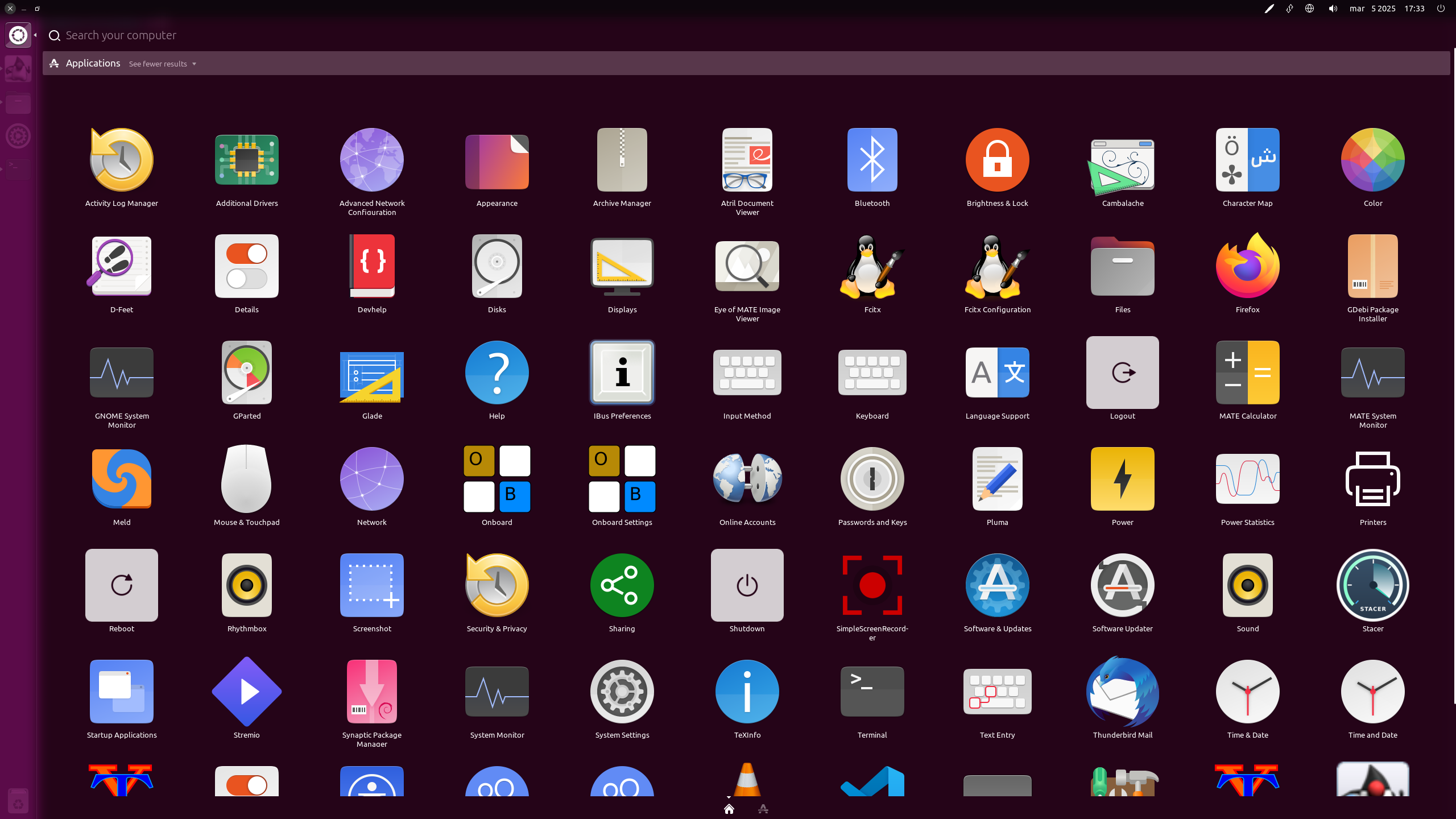Viewport: 1456px width, 819px height.
Task: Launch Onboard Settings
Action: (x=622, y=479)
